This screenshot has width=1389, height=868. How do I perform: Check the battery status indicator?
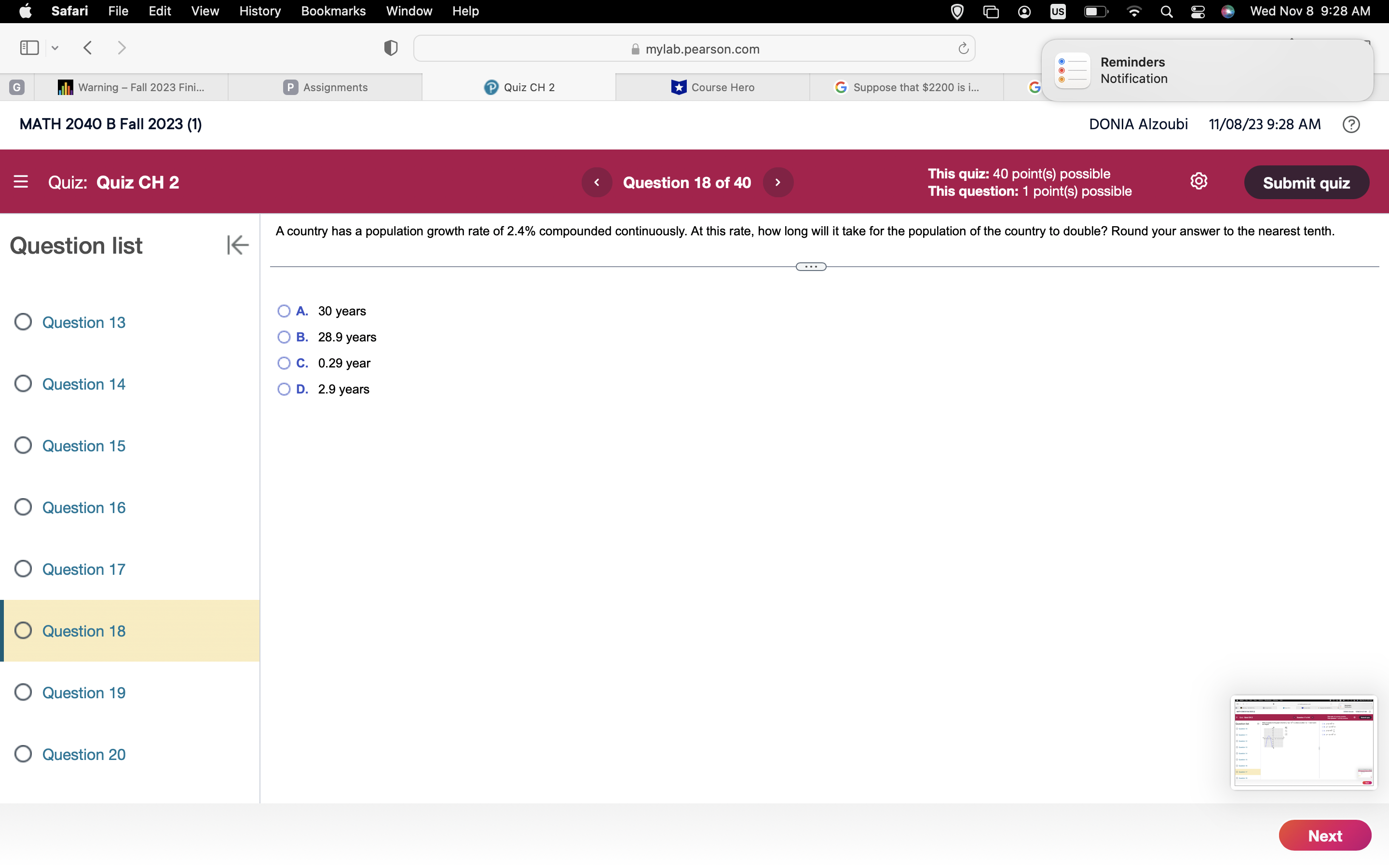point(1095,11)
